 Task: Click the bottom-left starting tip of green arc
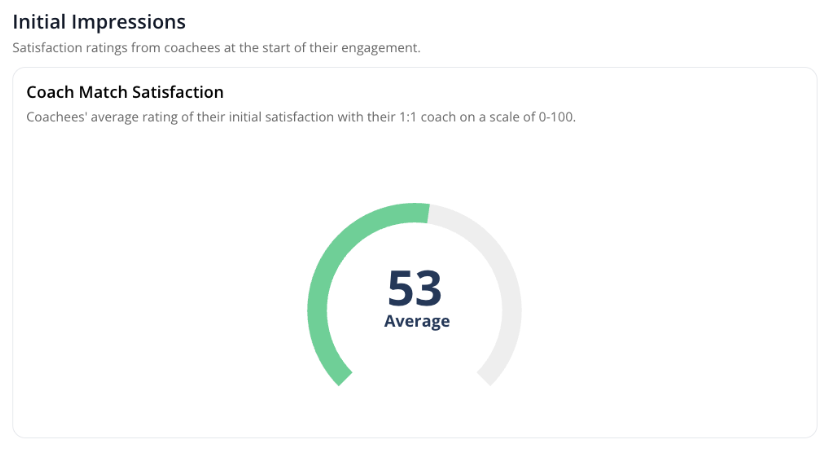click(341, 376)
